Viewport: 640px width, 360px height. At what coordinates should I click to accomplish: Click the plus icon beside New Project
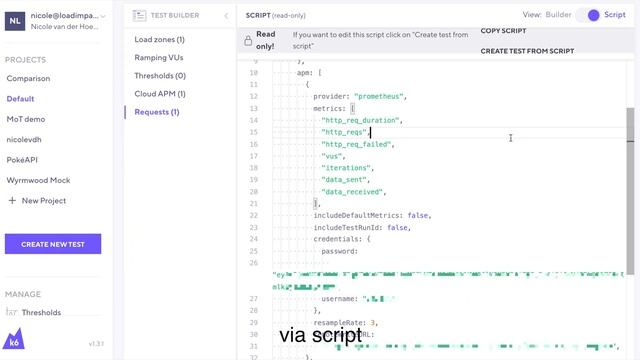point(12,200)
